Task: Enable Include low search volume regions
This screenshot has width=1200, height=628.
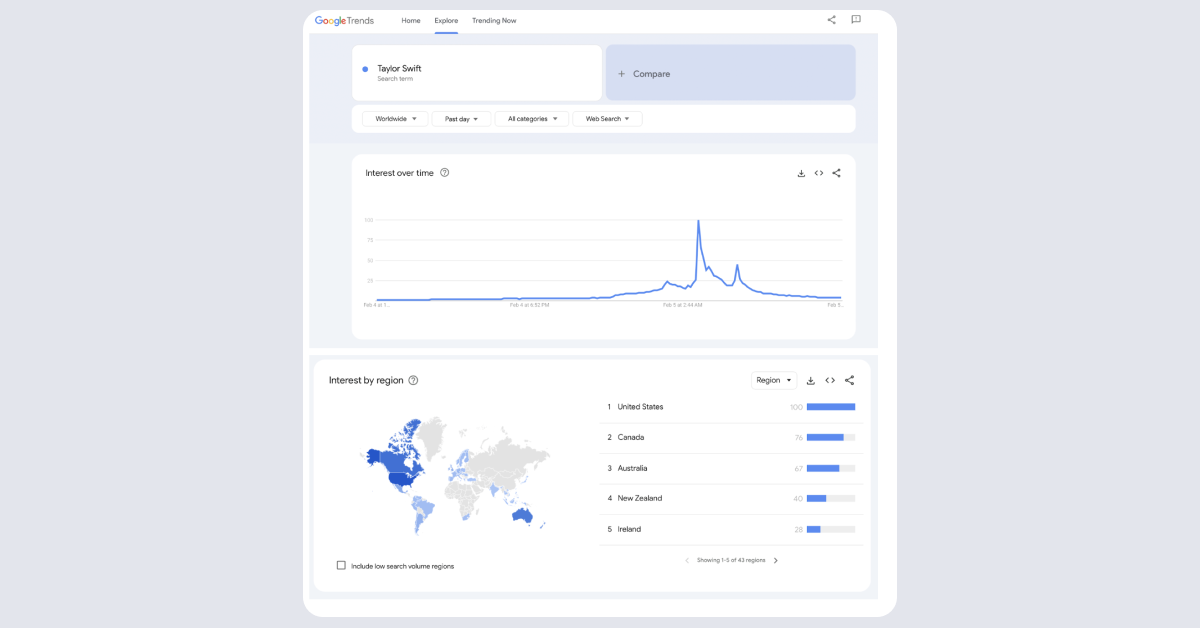Action: click(341, 565)
